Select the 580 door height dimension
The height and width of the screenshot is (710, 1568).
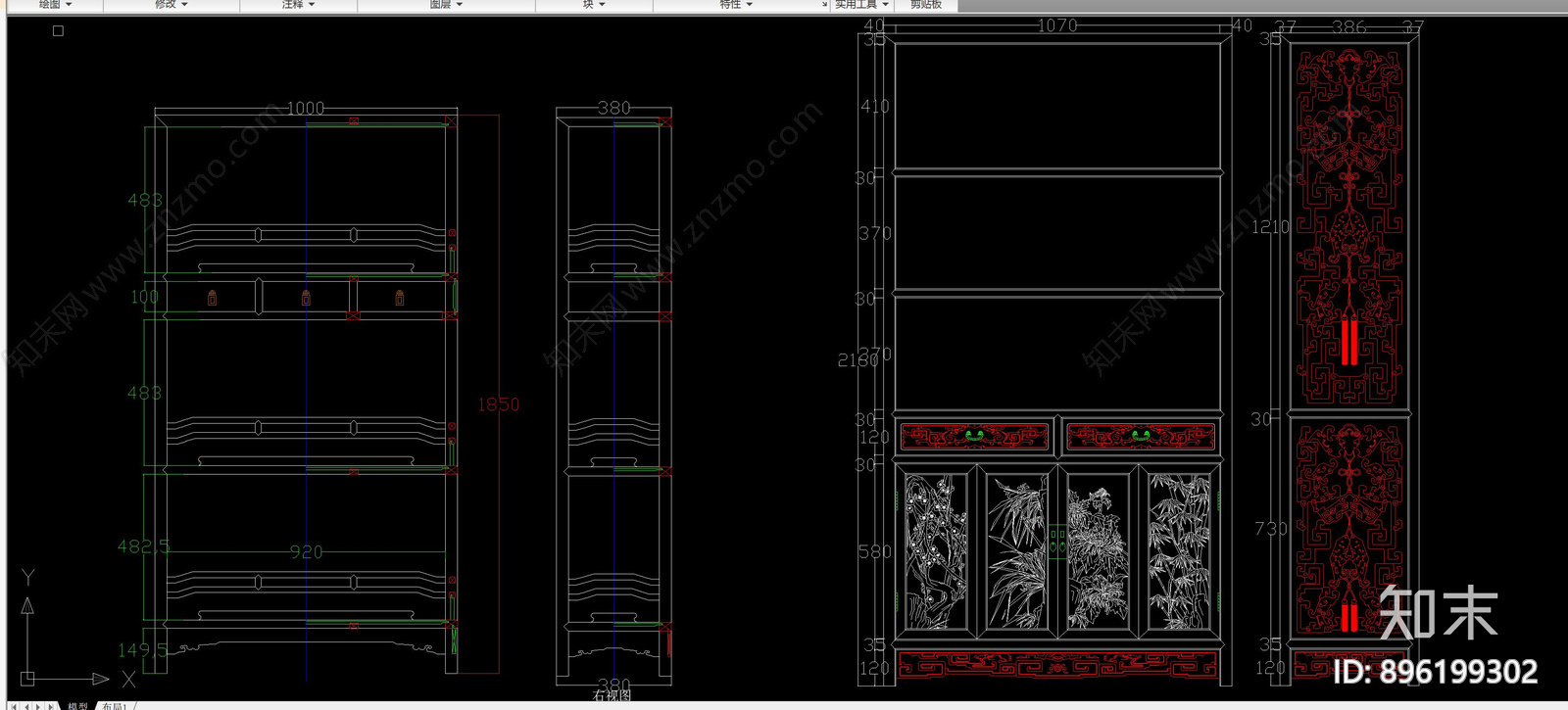pos(875,552)
